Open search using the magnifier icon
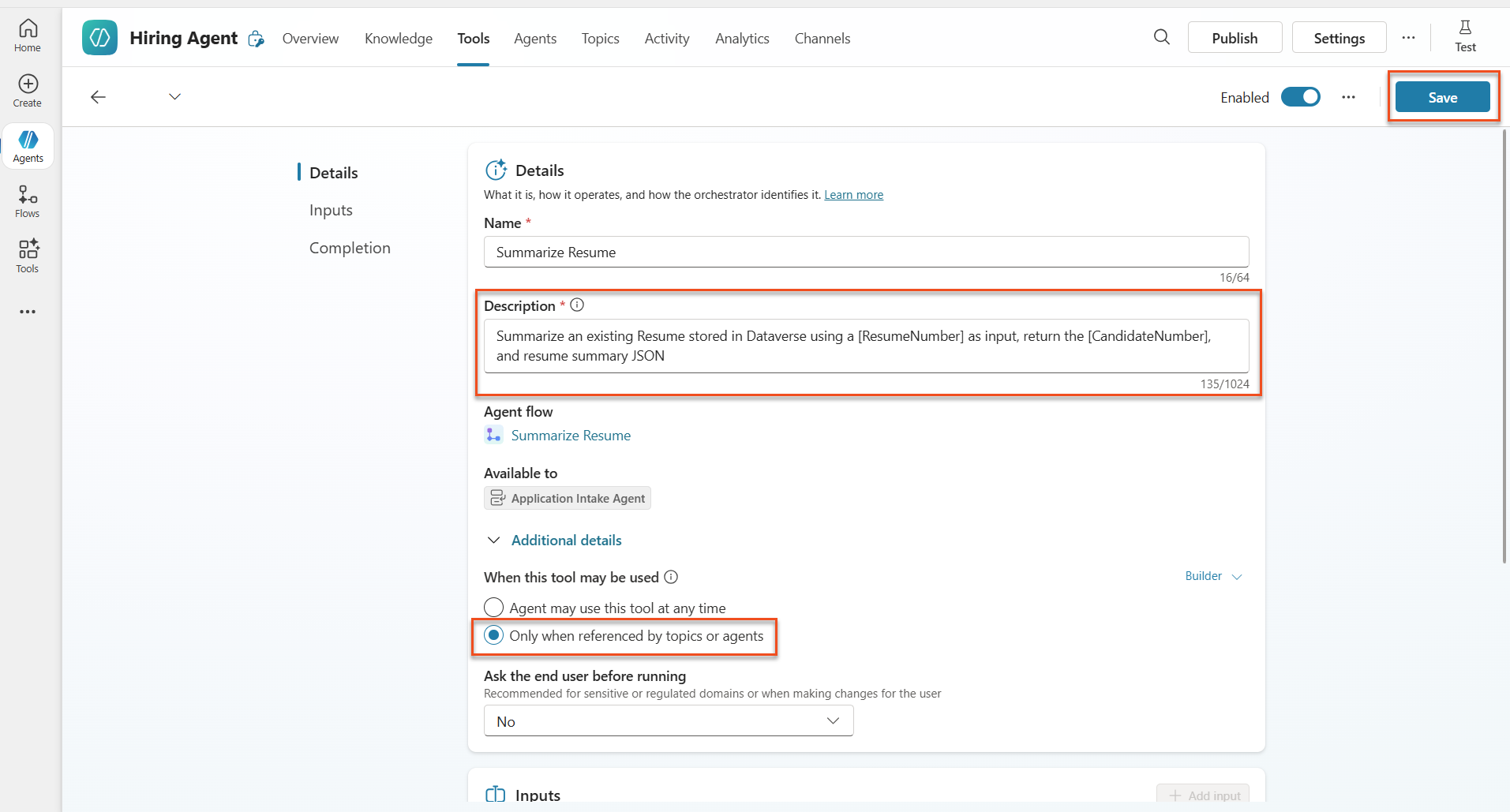Image resolution: width=1510 pixels, height=812 pixels. [1162, 37]
